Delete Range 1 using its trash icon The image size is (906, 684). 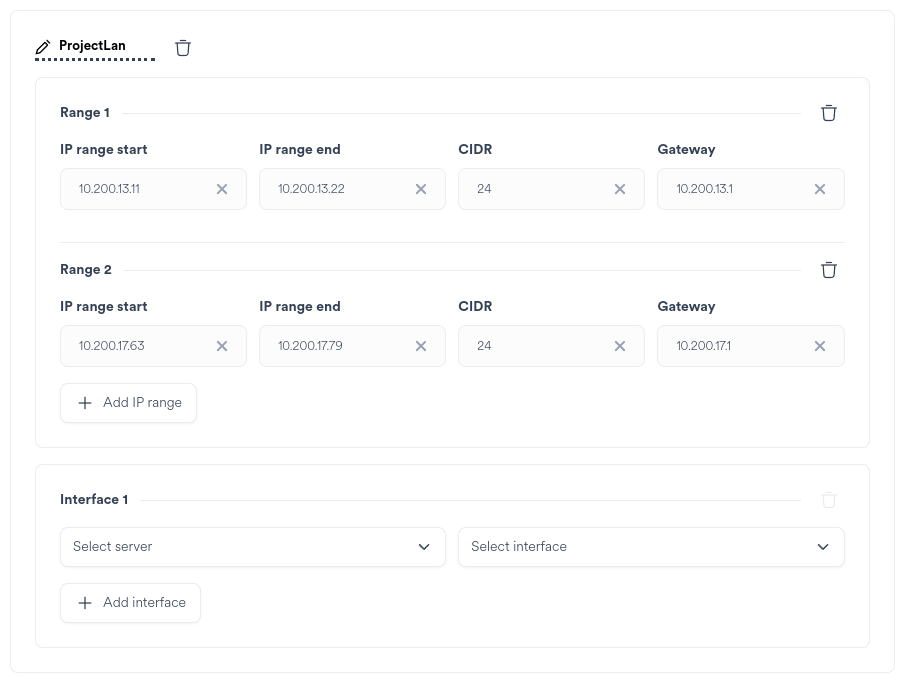828,112
